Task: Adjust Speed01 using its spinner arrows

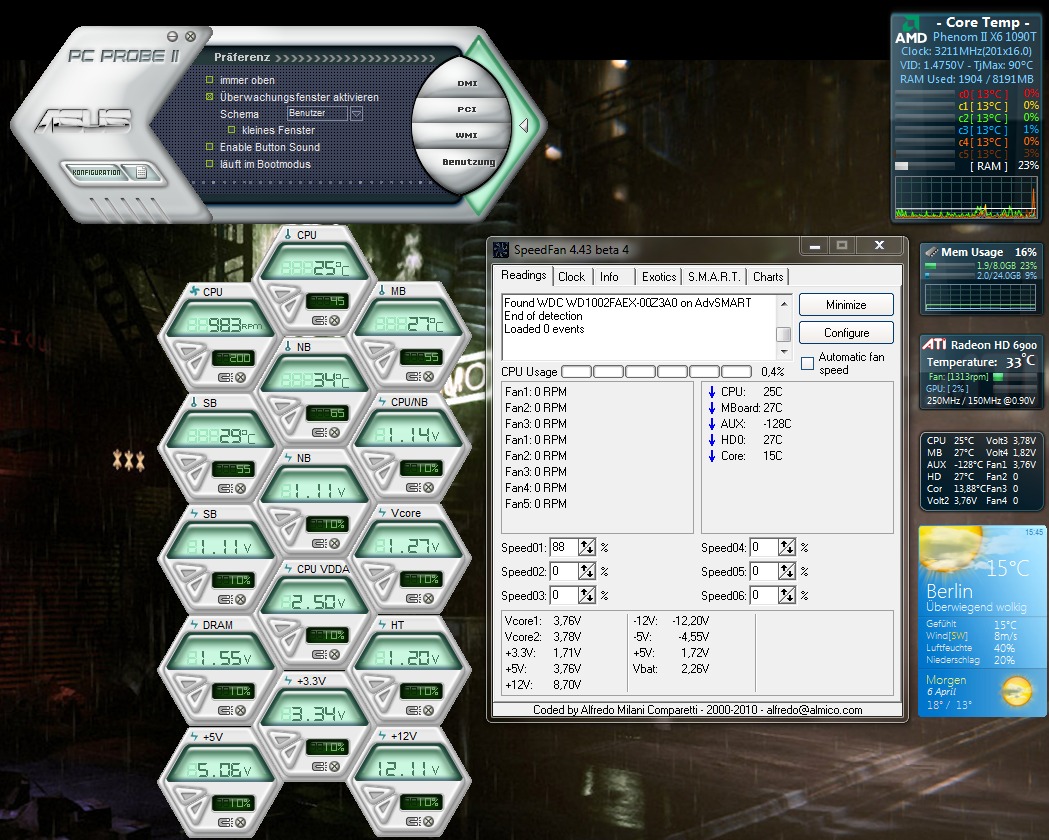Action: (587, 548)
